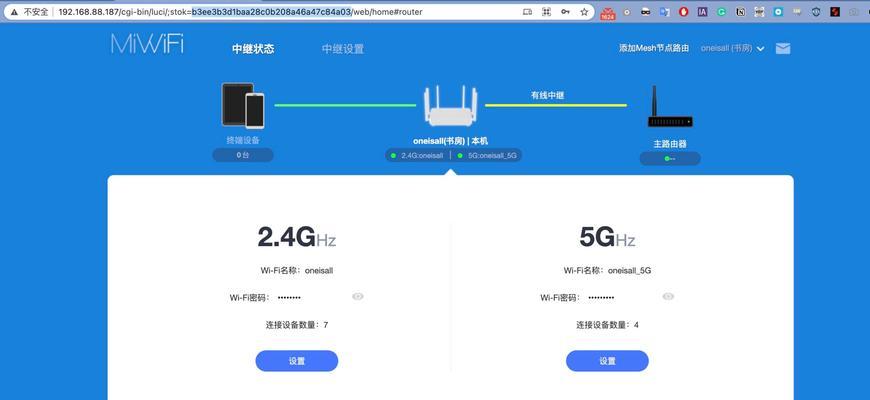Open the mail notification envelope icon
Image resolution: width=870 pixels, height=400 pixels.
783,48
